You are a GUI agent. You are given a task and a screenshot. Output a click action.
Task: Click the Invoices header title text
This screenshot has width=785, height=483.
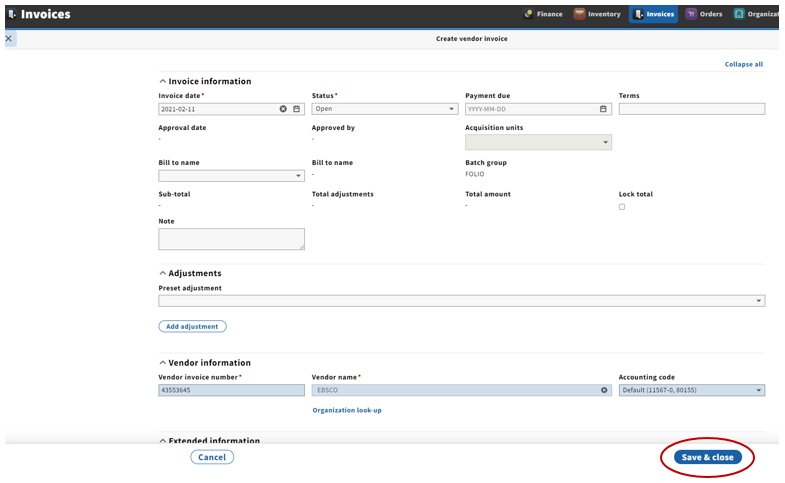point(46,14)
